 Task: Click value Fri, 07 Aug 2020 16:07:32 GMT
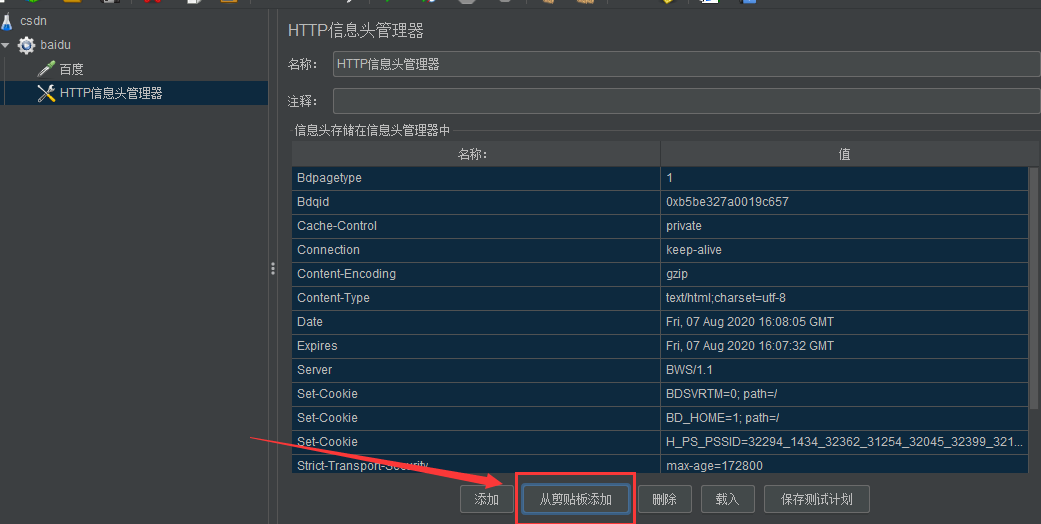844,345
